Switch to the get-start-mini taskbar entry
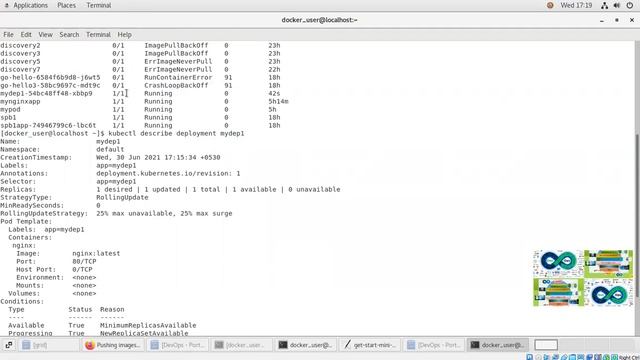The image size is (640, 360). pos(370,345)
